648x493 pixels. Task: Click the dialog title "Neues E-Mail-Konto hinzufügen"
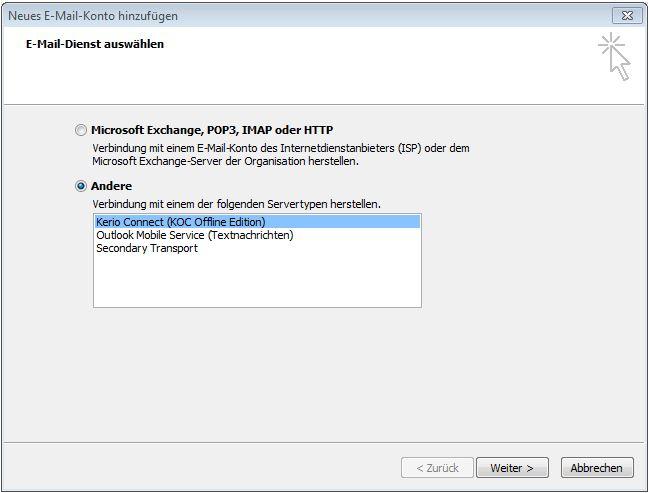click(x=95, y=15)
